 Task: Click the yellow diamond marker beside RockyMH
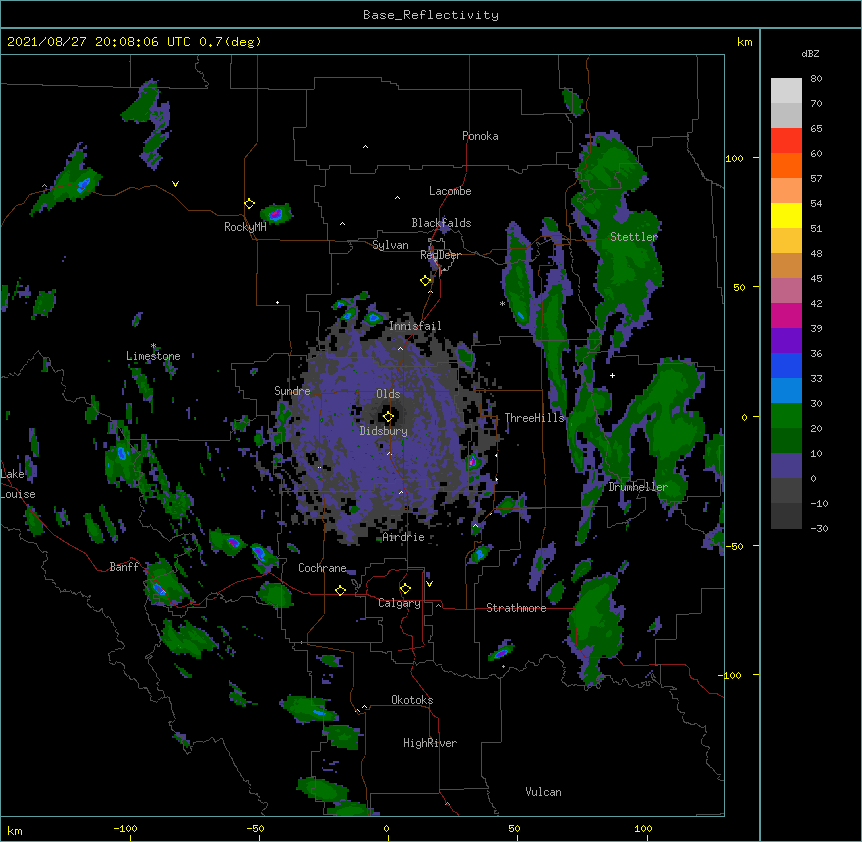tap(249, 204)
